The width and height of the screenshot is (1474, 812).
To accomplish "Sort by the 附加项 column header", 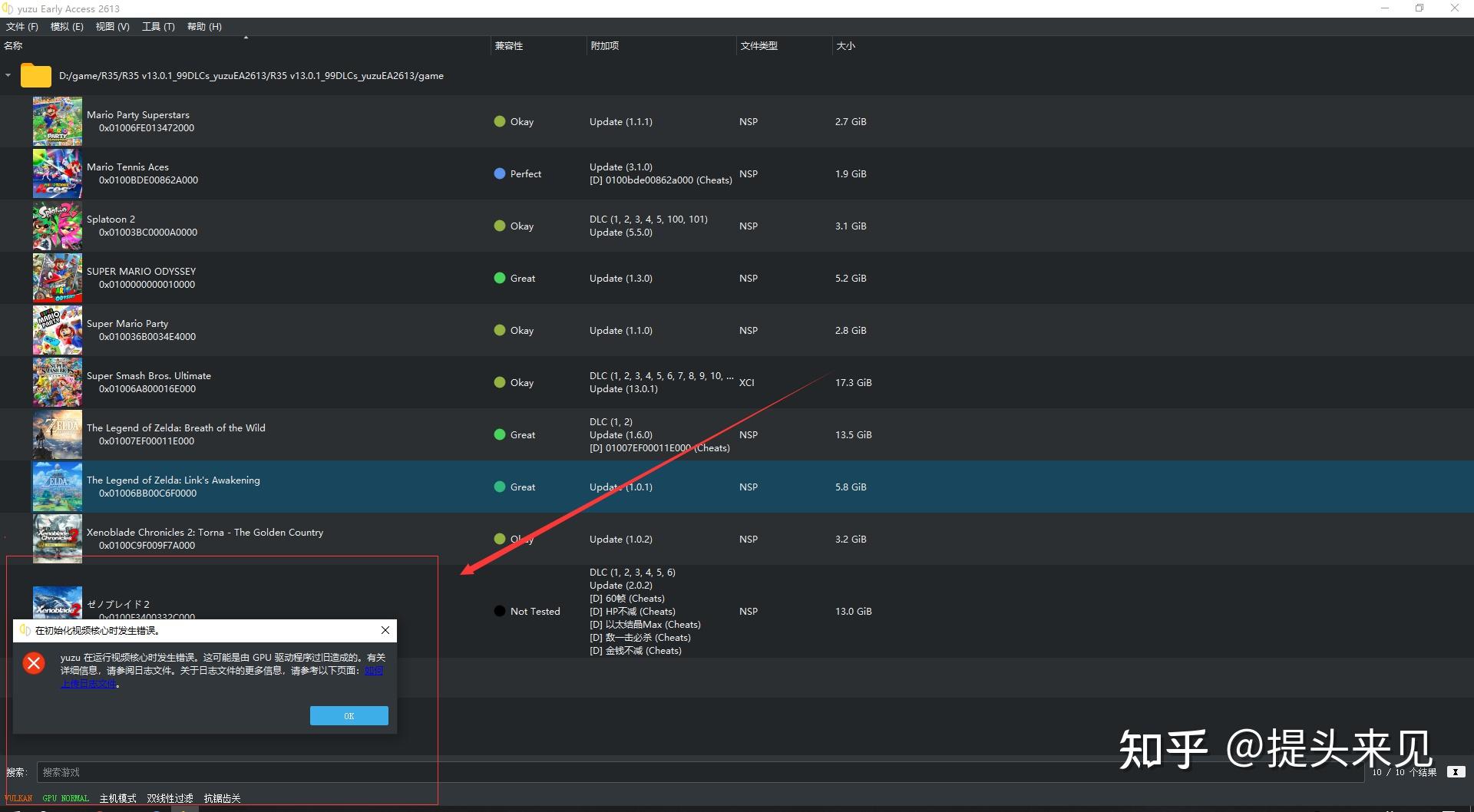I will 660,46.
